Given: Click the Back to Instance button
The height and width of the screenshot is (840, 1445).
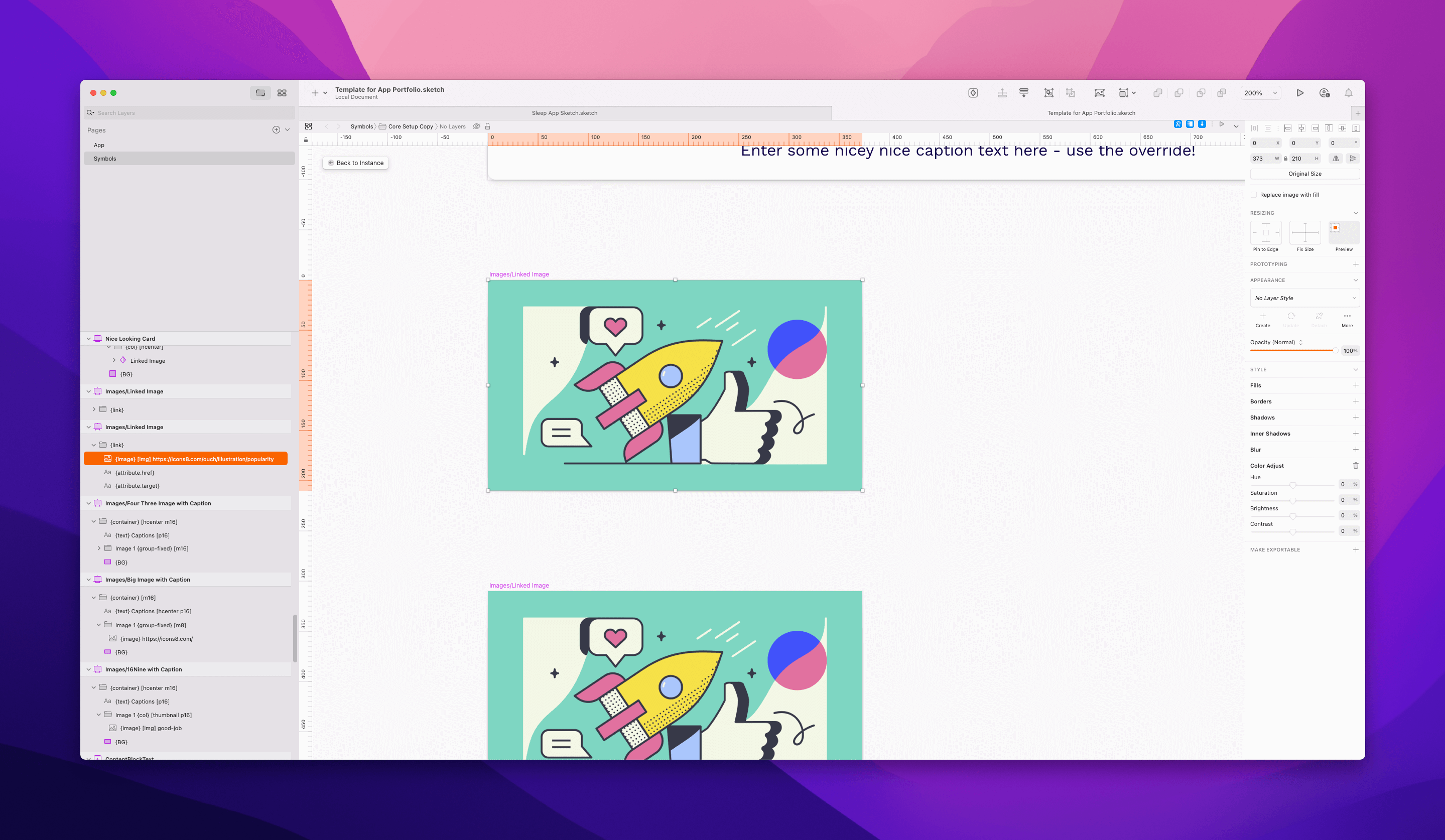Looking at the screenshot, I should (x=355, y=163).
